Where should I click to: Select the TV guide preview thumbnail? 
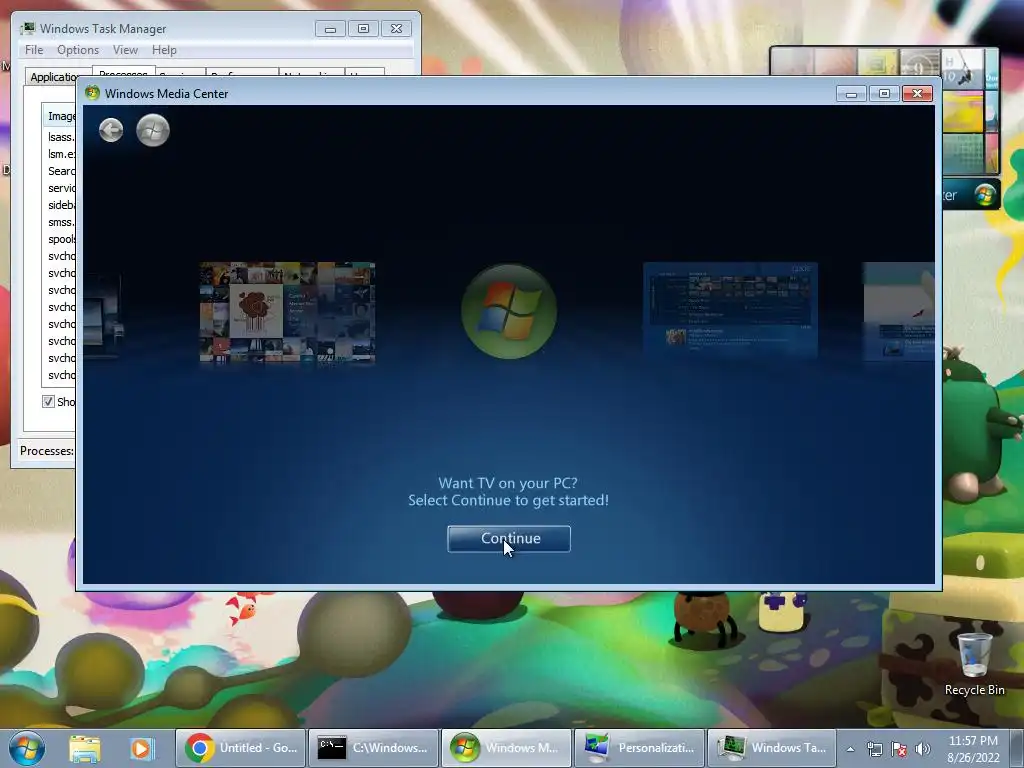[730, 311]
